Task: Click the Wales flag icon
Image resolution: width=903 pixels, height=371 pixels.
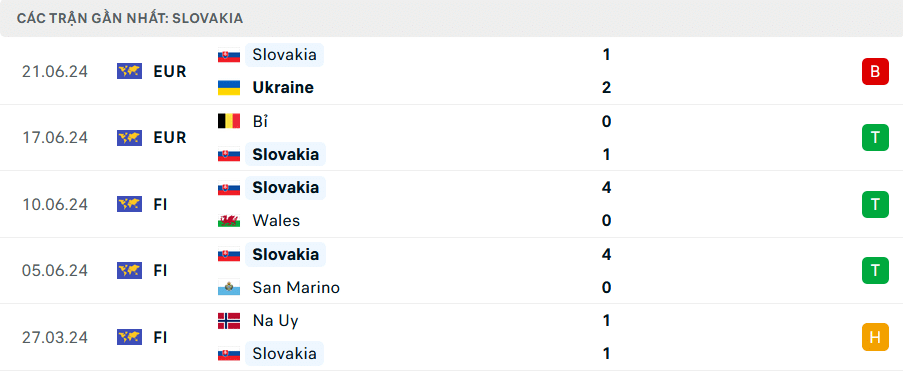Action: (229, 221)
